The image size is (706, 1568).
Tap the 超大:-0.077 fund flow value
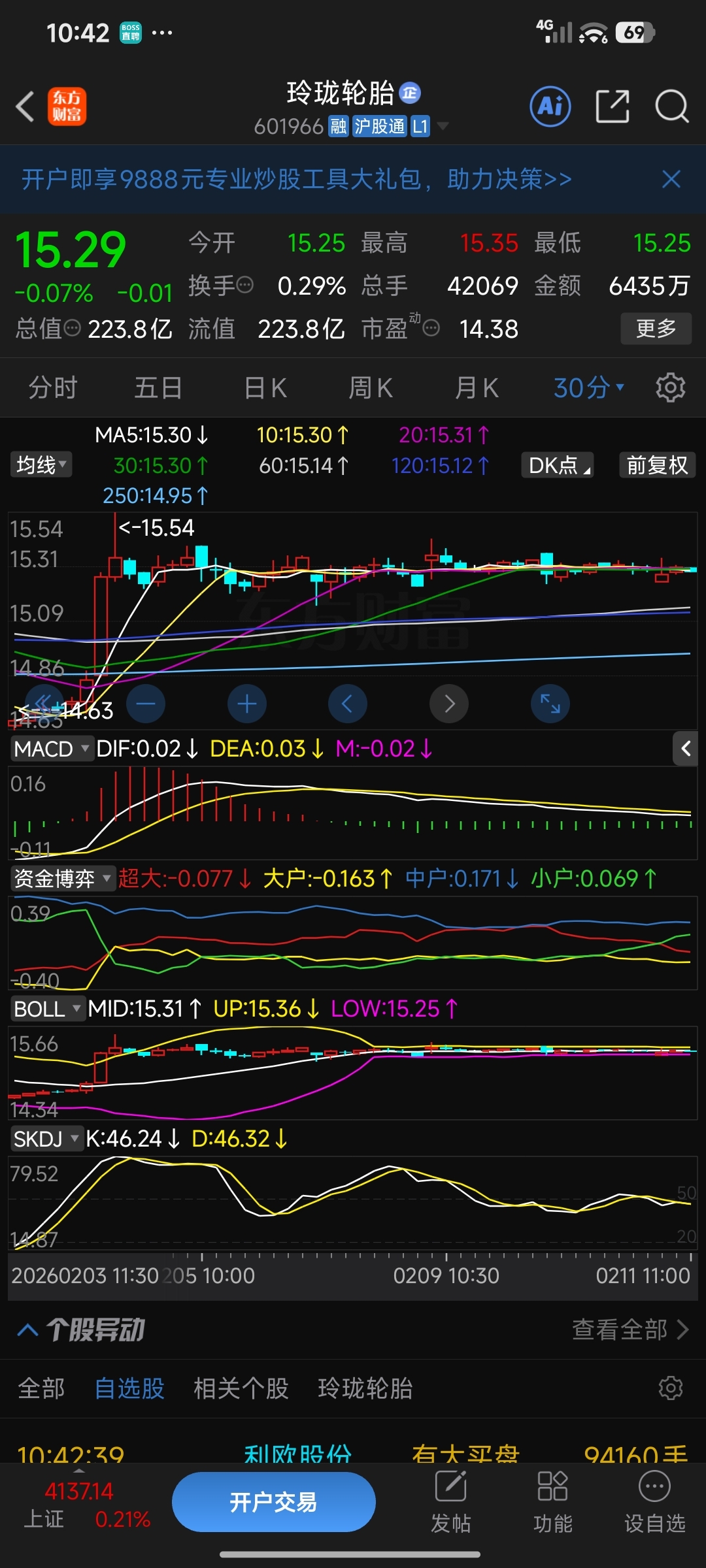[x=184, y=878]
